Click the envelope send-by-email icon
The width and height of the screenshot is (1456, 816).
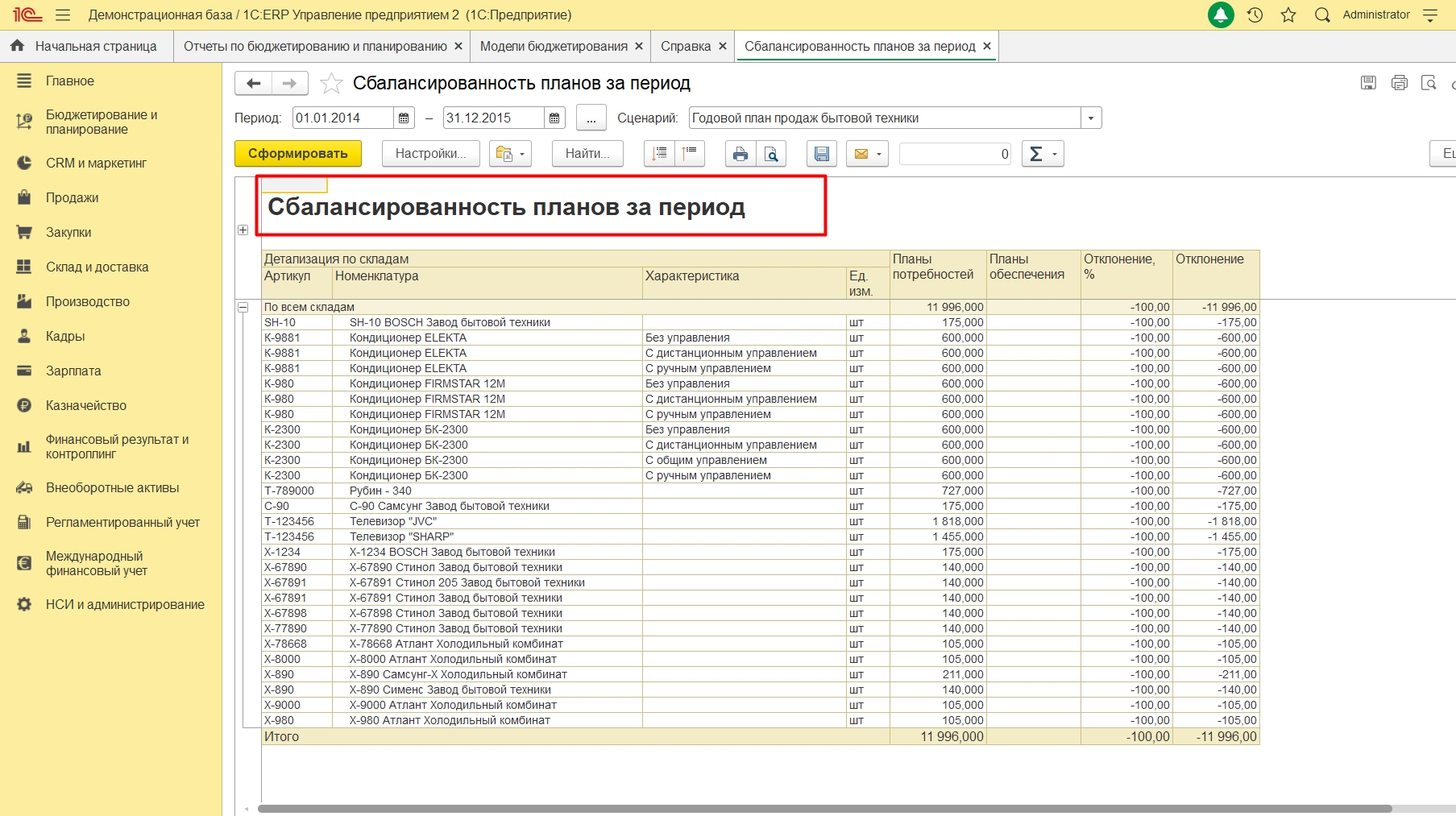tap(861, 154)
